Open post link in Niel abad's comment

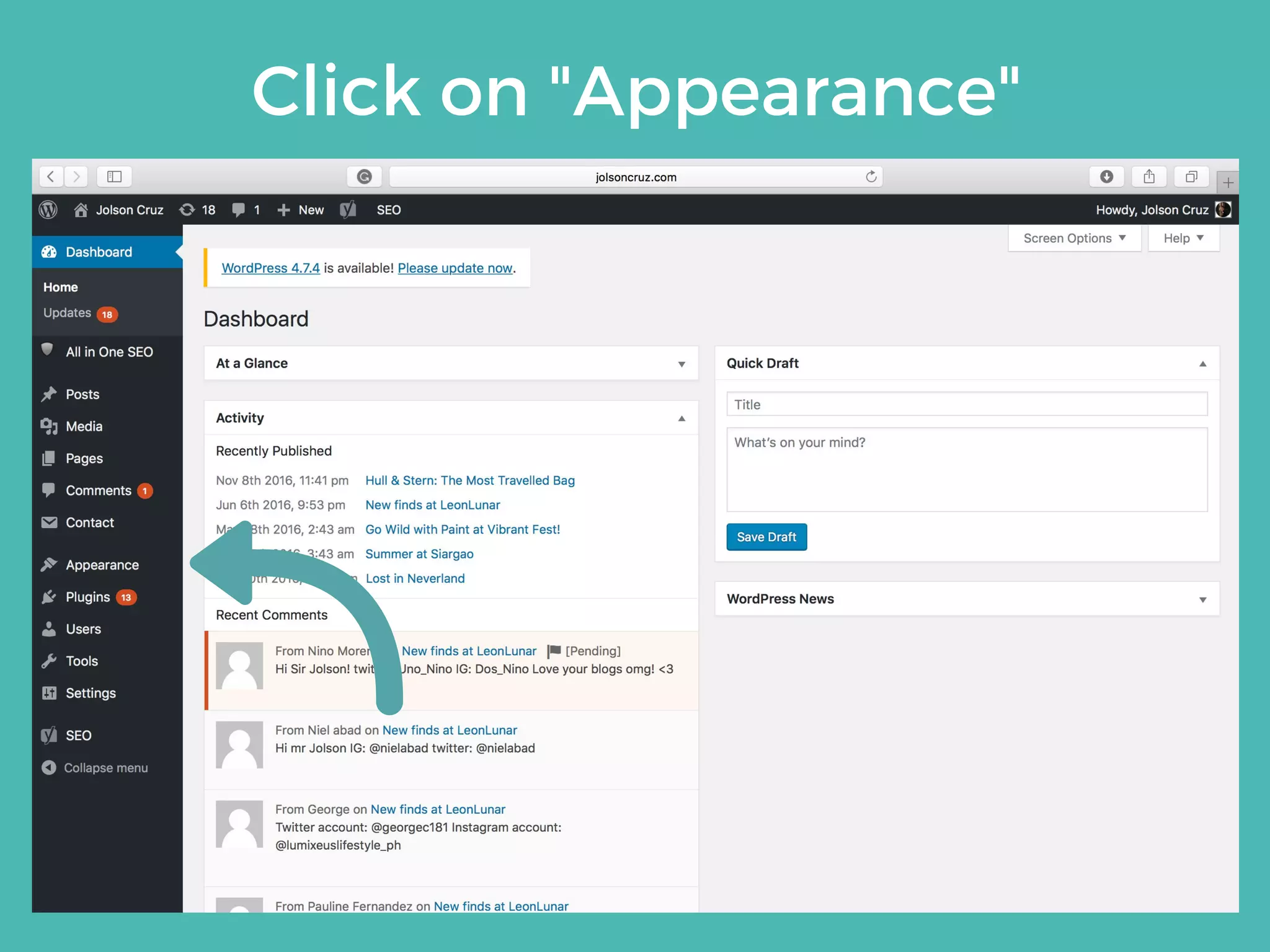(450, 730)
